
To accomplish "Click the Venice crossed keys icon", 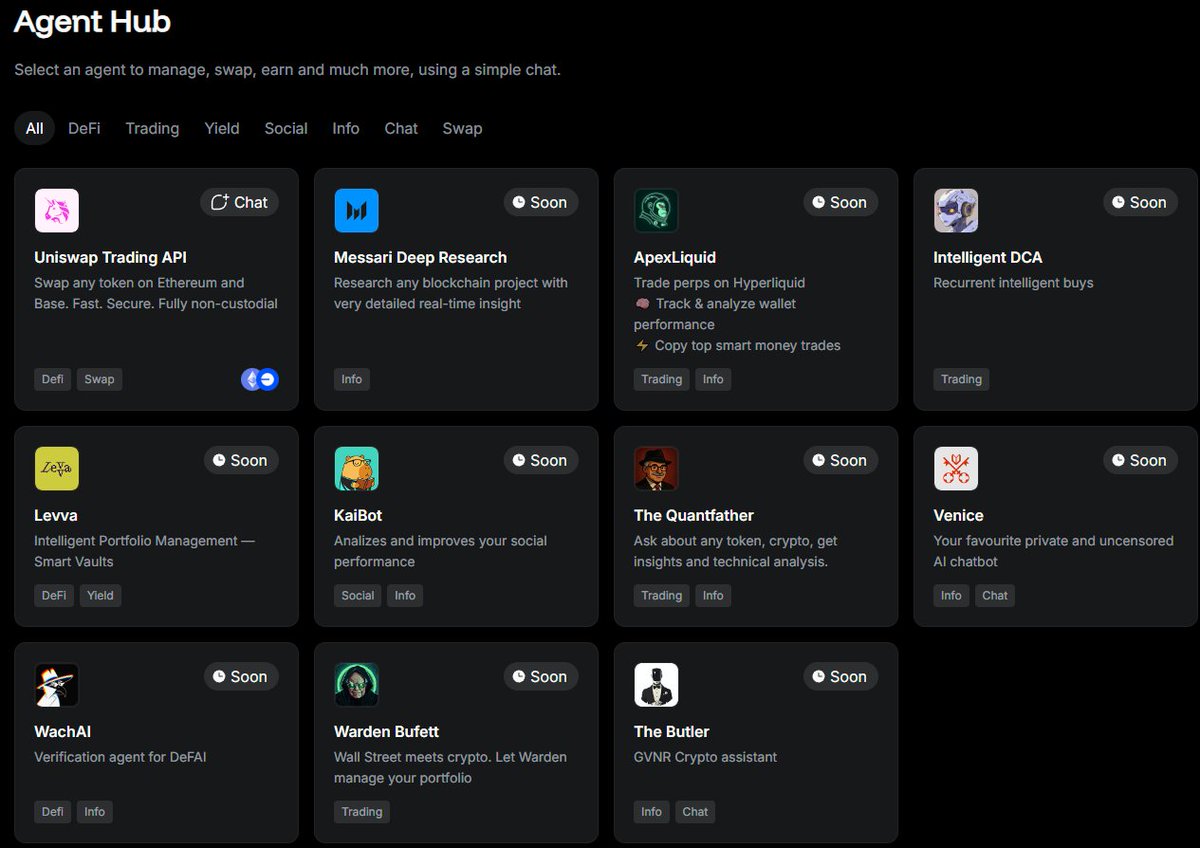I will pos(956,469).
